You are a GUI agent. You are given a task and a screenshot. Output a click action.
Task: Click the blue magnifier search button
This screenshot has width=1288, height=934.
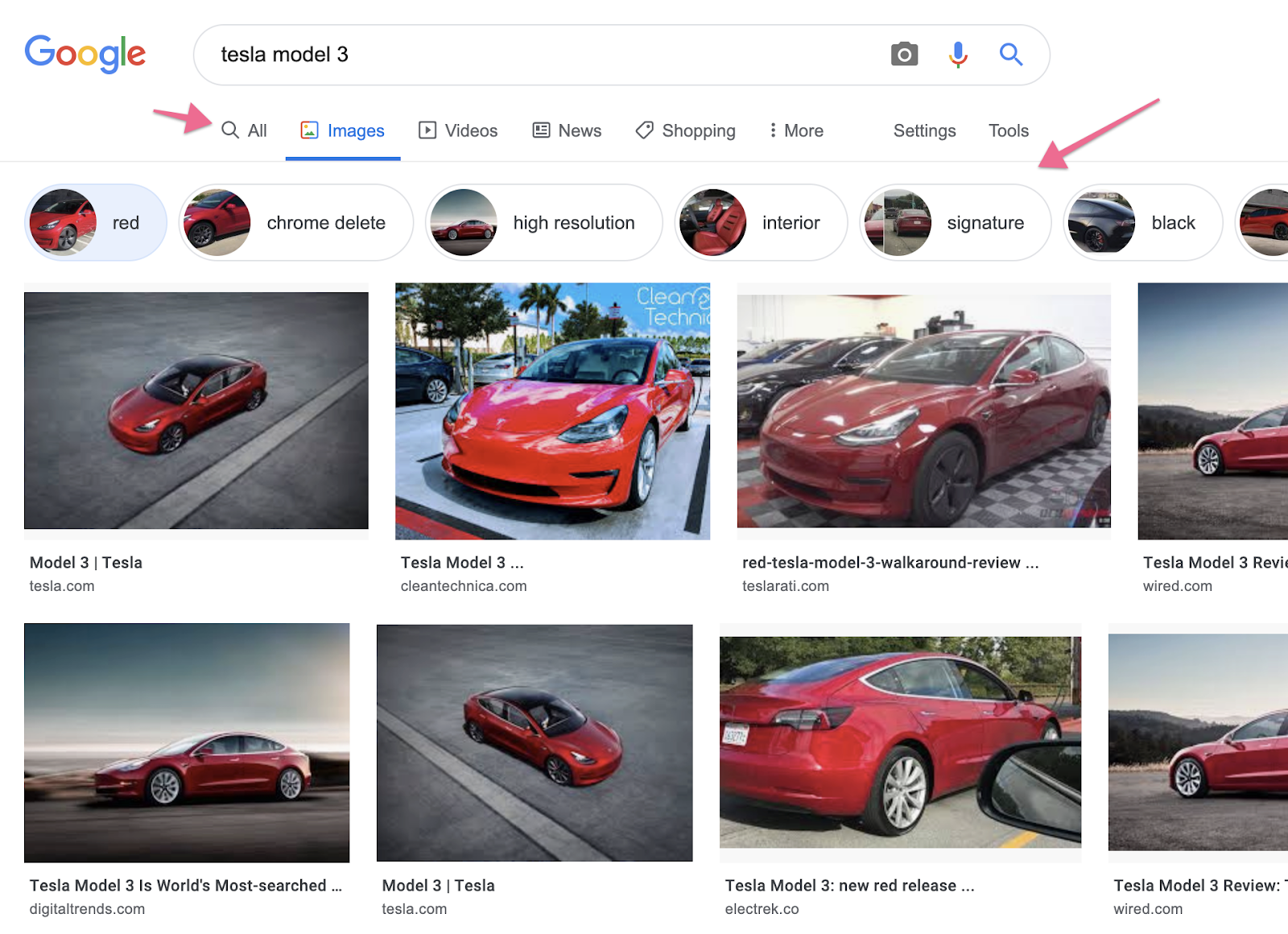tap(1010, 55)
